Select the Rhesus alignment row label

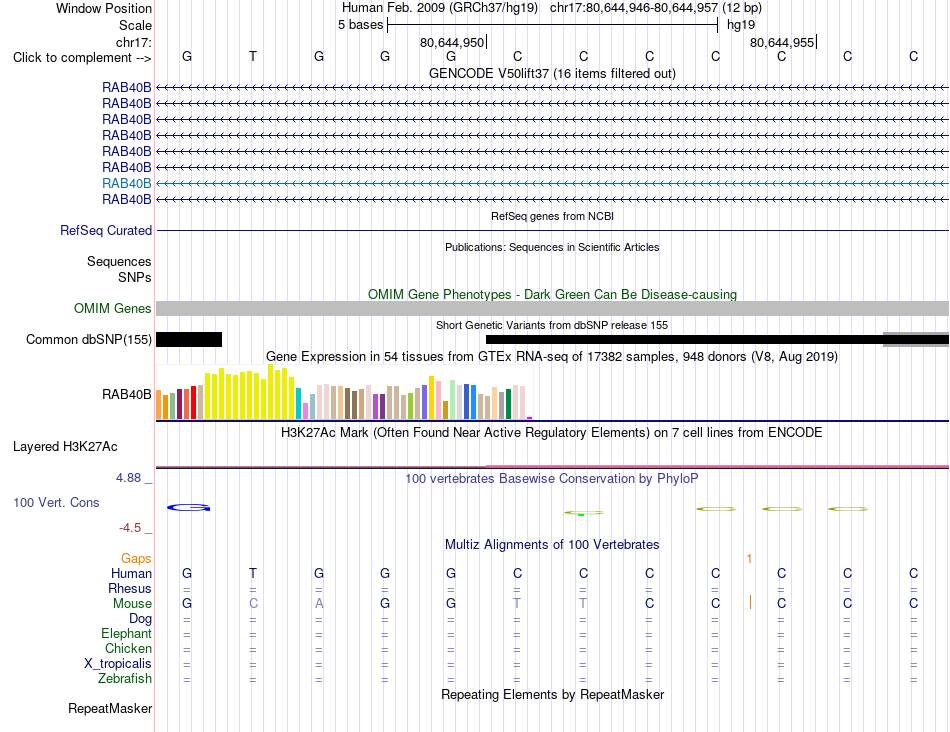pos(130,588)
